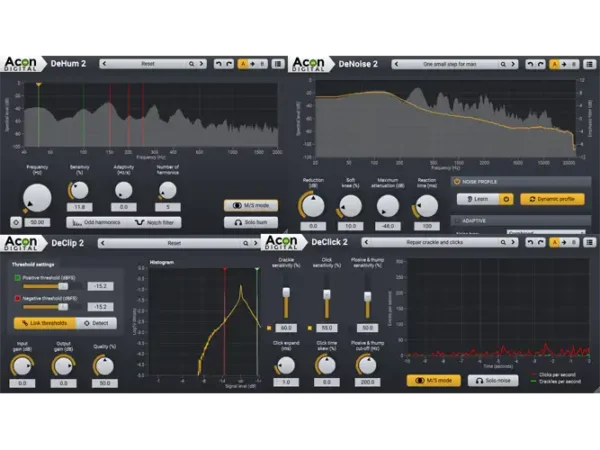Adjust the Quality knob in DeClip 2
This screenshot has width=600, height=450.
point(104,366)
